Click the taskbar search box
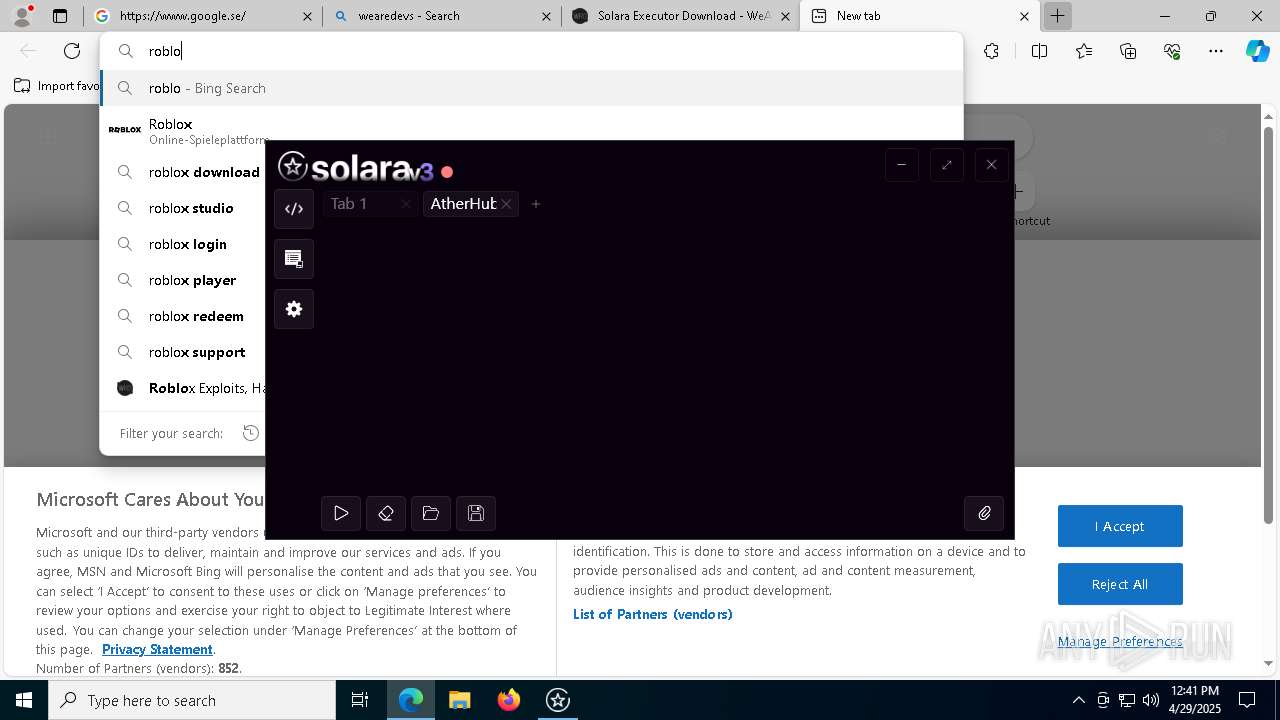 click(x=192, y=700)
